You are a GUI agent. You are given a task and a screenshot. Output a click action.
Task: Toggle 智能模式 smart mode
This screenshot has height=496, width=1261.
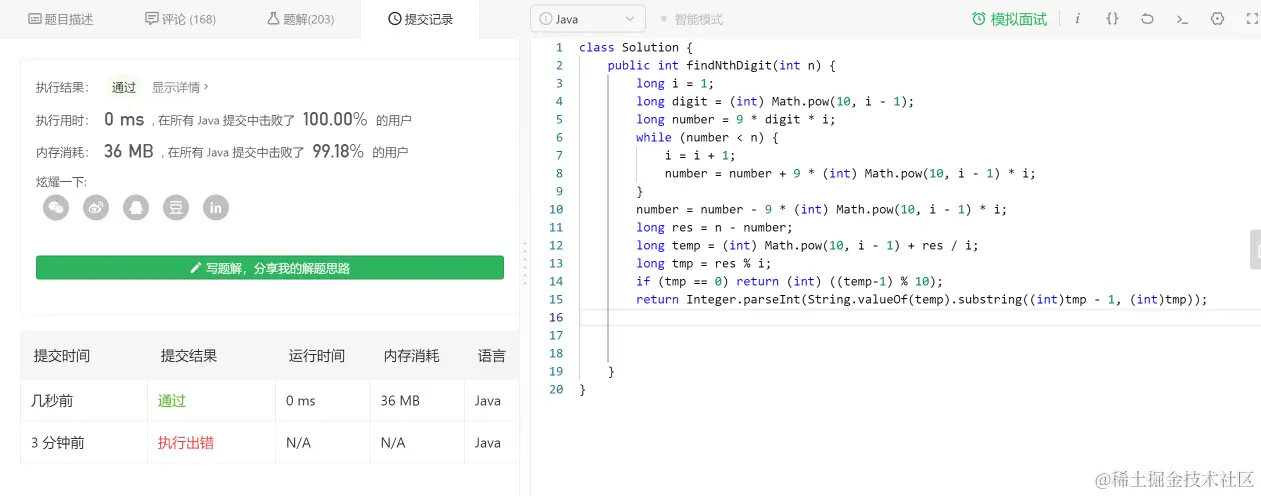[x=691, y=19]
